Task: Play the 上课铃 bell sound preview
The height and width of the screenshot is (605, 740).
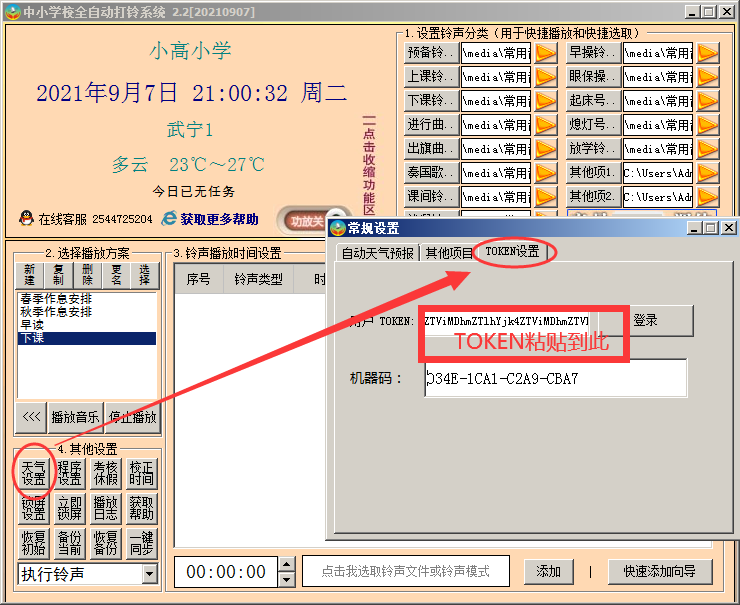Action: (x=546, y=77)
